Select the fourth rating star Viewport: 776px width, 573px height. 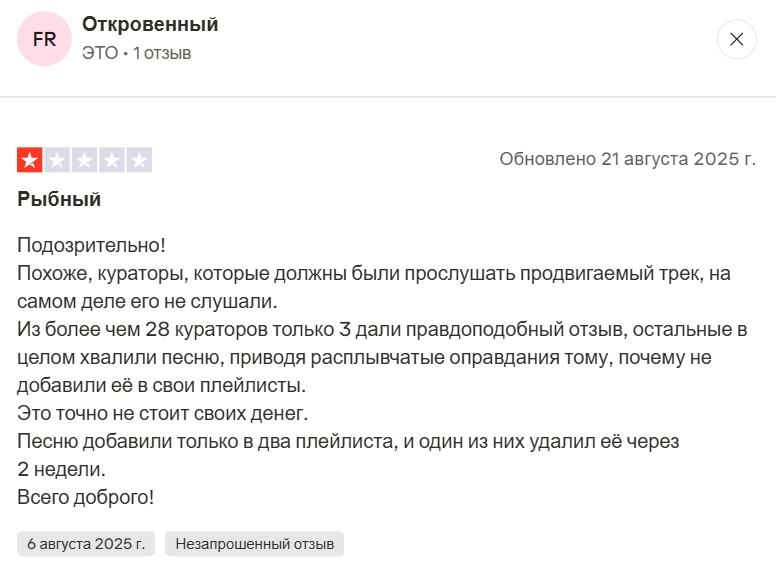(x=112, y=160)
